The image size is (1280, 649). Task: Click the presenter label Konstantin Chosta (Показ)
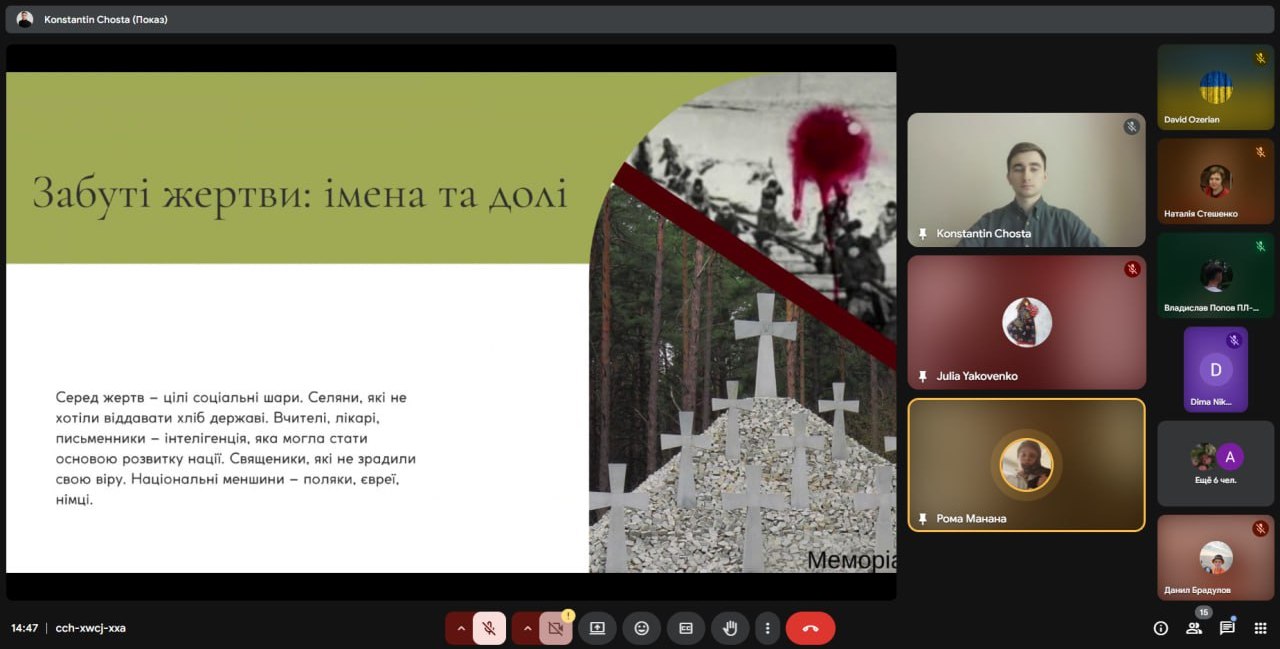click(106, 19)
